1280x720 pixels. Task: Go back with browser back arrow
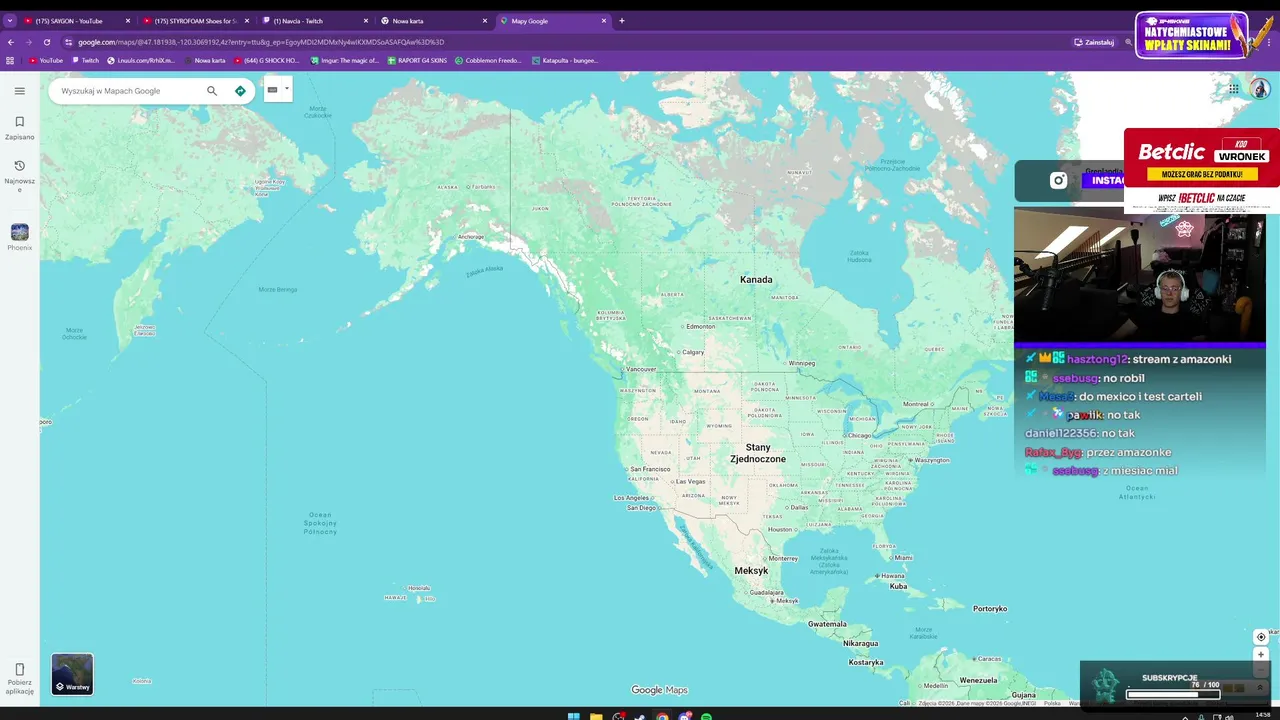pos(11,42)
